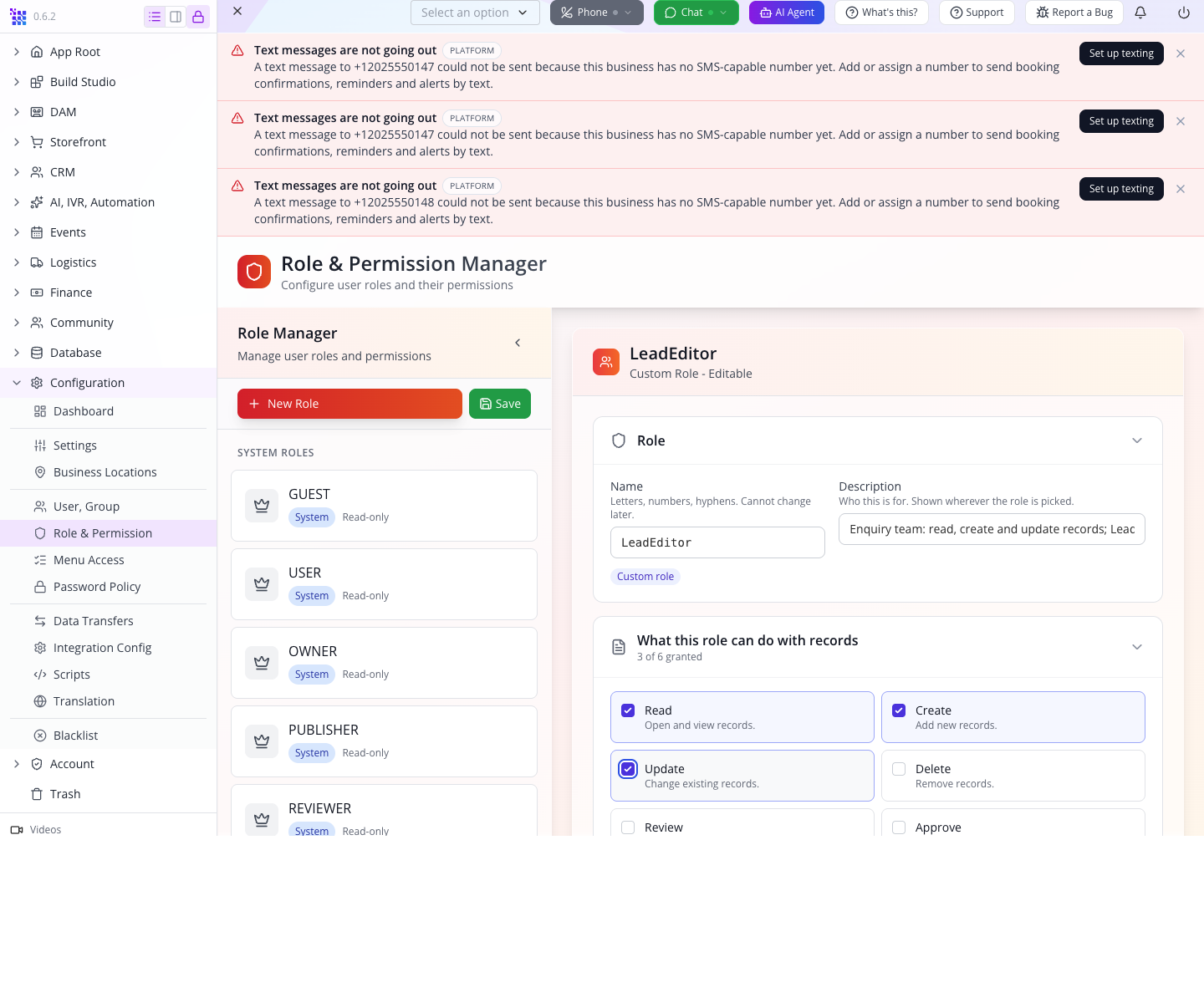Enable the Review permission checkbox
Screen dimensions: 1204x1003
pyautogui.click(x=628, y=827)
